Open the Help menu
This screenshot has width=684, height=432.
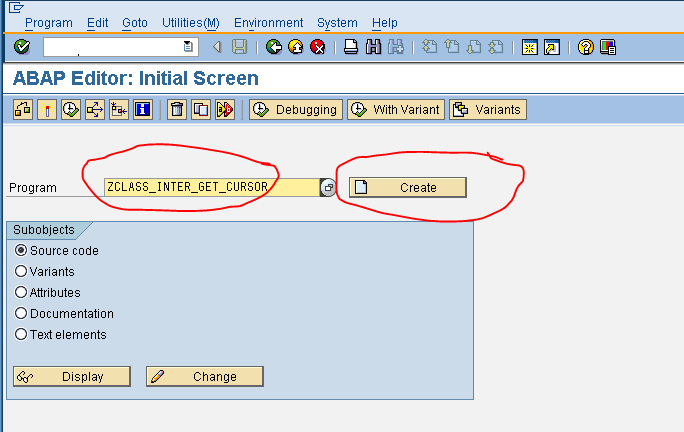pyautogui.click(x=384, y=23)
